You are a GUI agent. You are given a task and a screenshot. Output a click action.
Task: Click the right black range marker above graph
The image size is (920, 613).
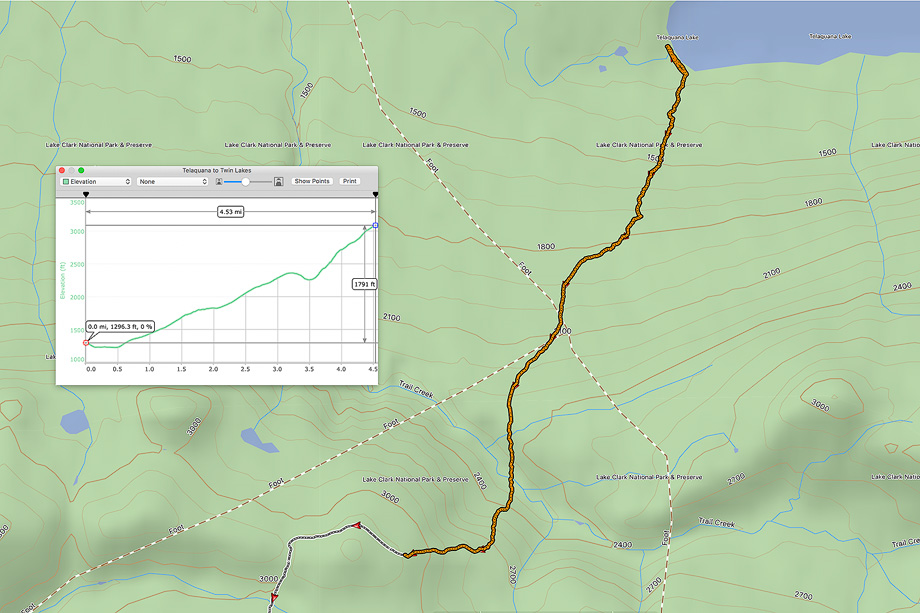[376, 194]
